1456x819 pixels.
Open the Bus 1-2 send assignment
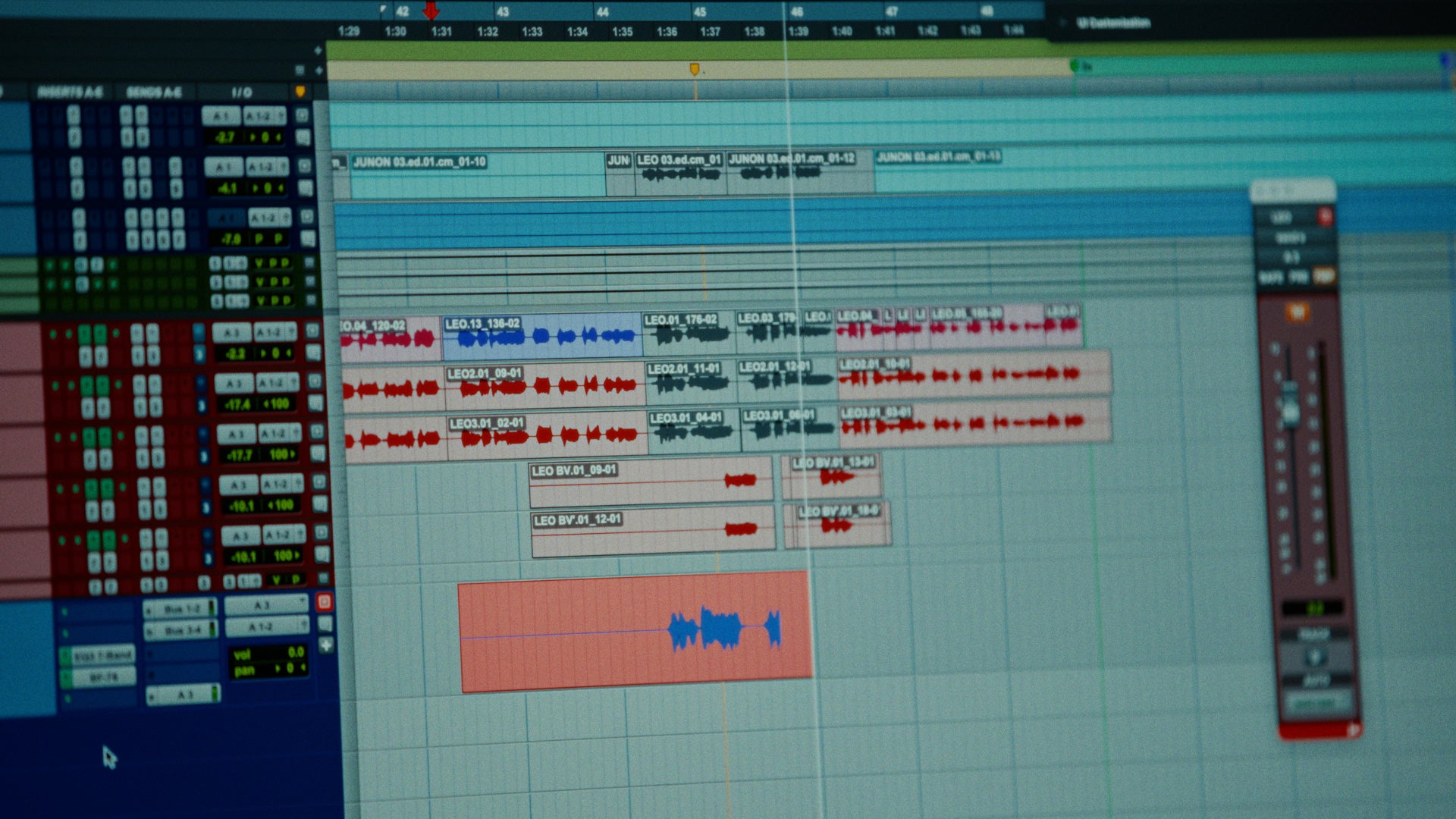(180, 609)
